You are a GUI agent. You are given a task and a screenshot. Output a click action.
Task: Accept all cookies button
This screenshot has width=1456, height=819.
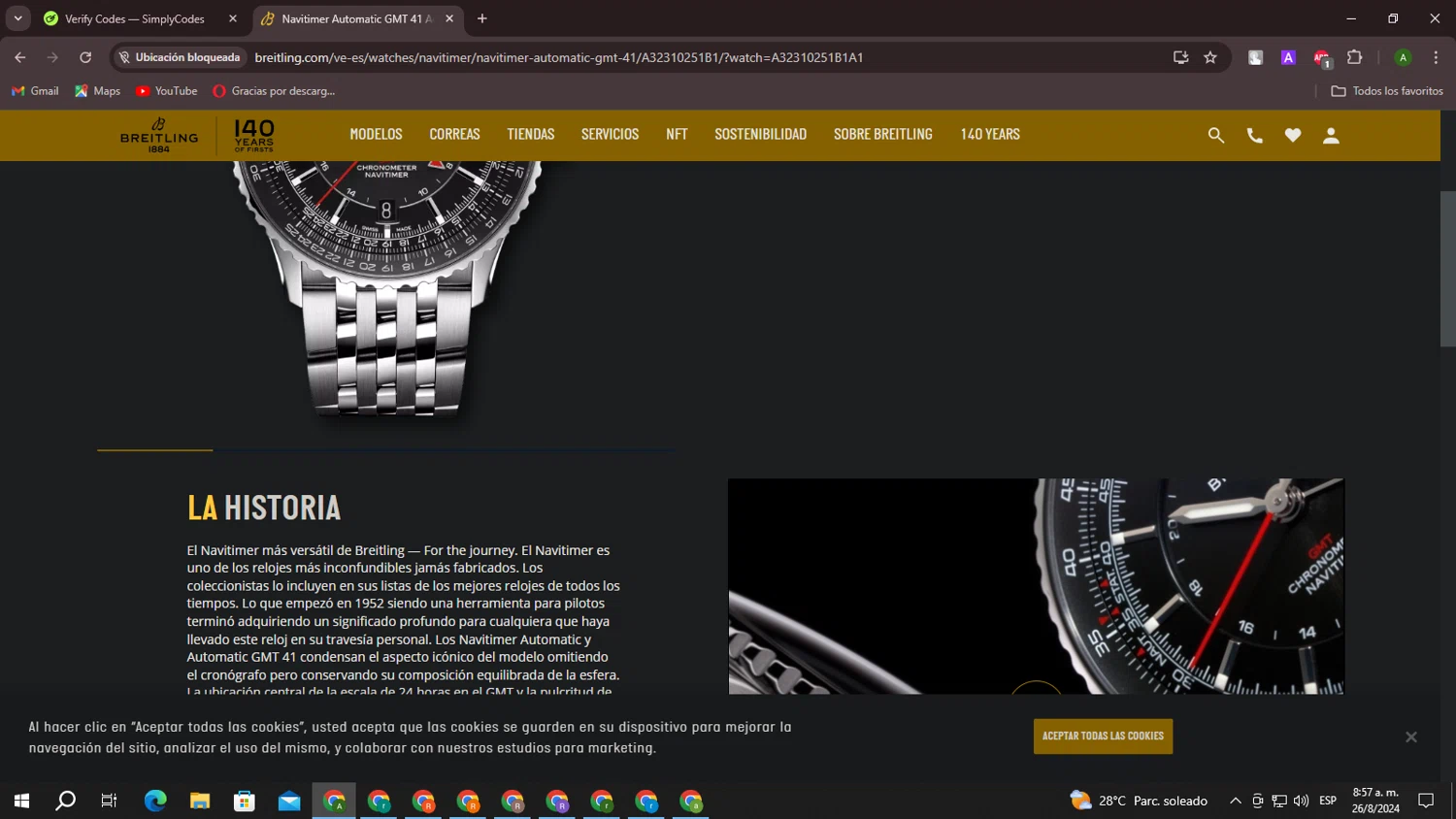point(1103,737)
